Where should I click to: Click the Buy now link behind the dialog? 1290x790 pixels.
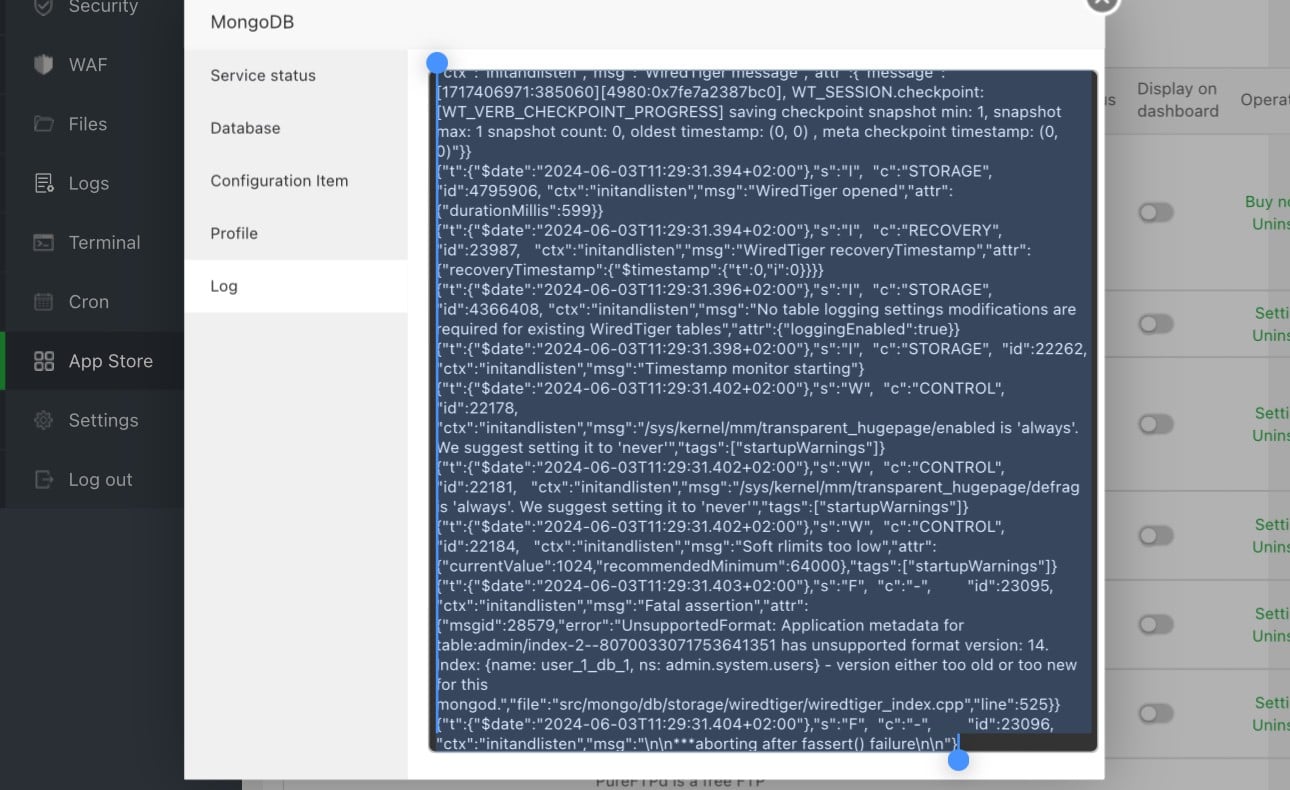click(x=1267, y=202)
